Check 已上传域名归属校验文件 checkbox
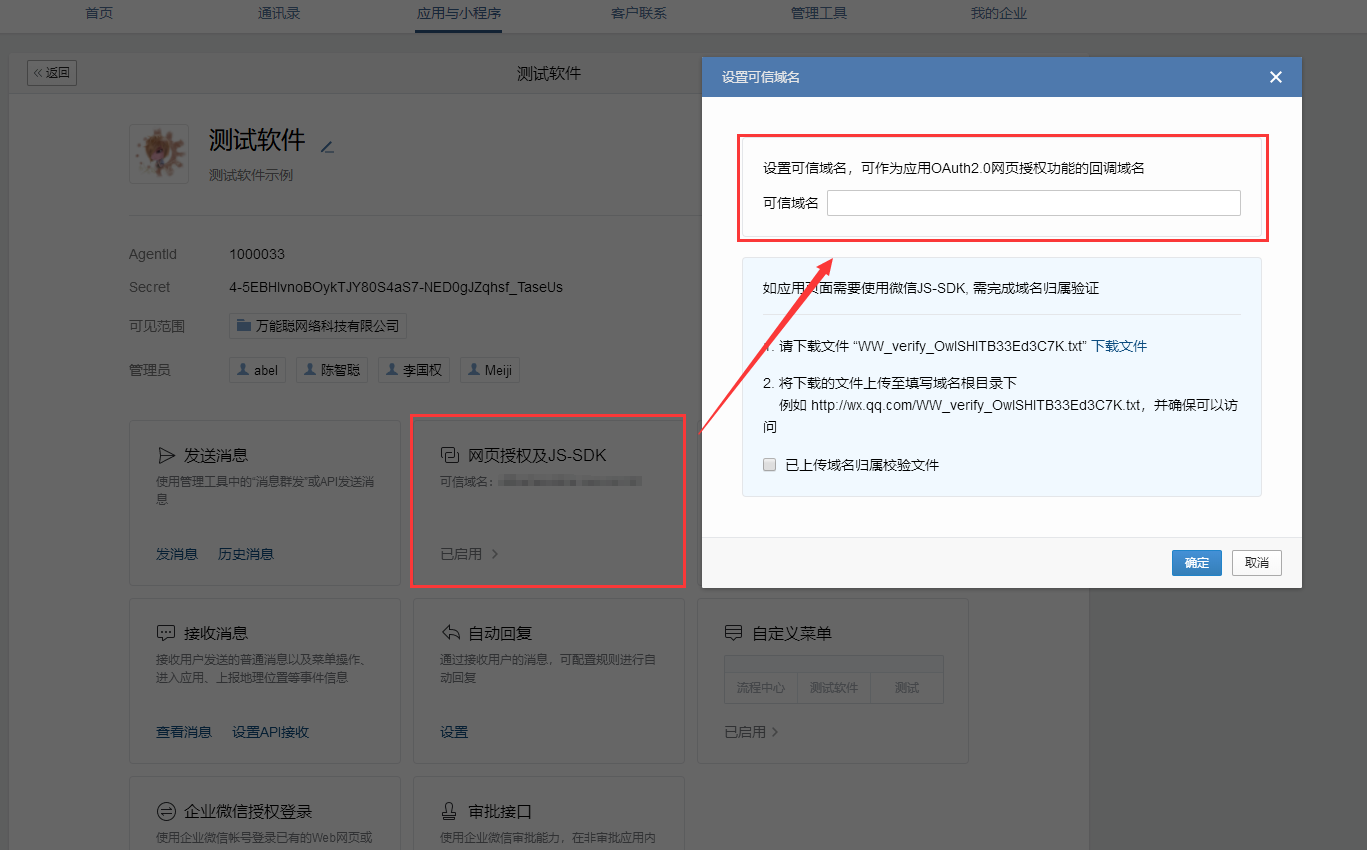Screen dimensions: 1367x850 click(x=769, y=464)
